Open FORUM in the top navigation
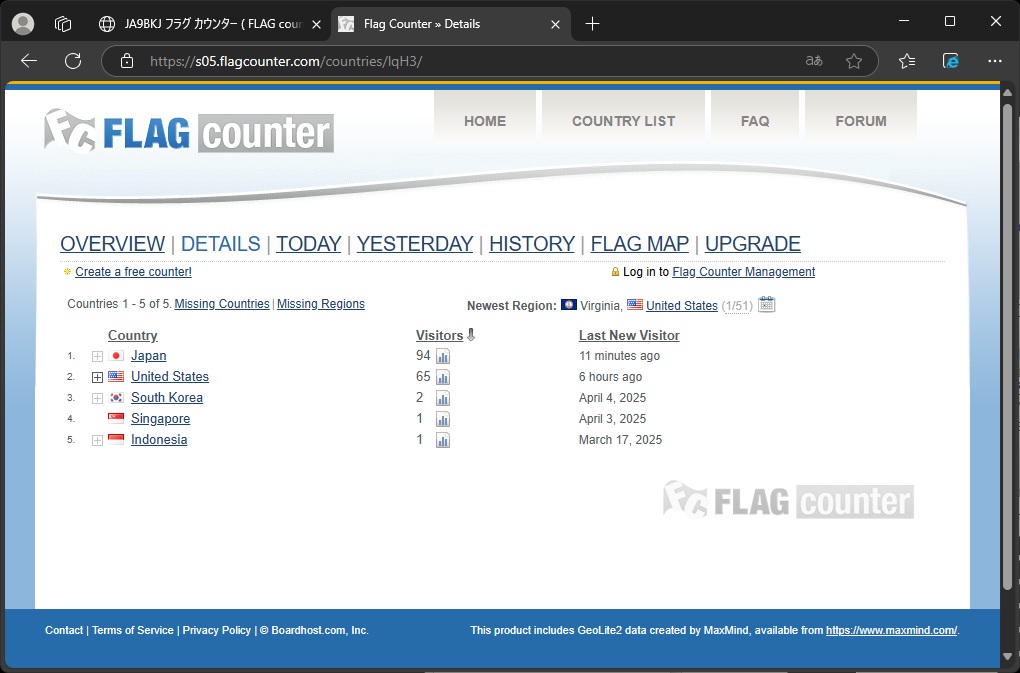The image size is (1020, 673). click(x=861, y=121)
